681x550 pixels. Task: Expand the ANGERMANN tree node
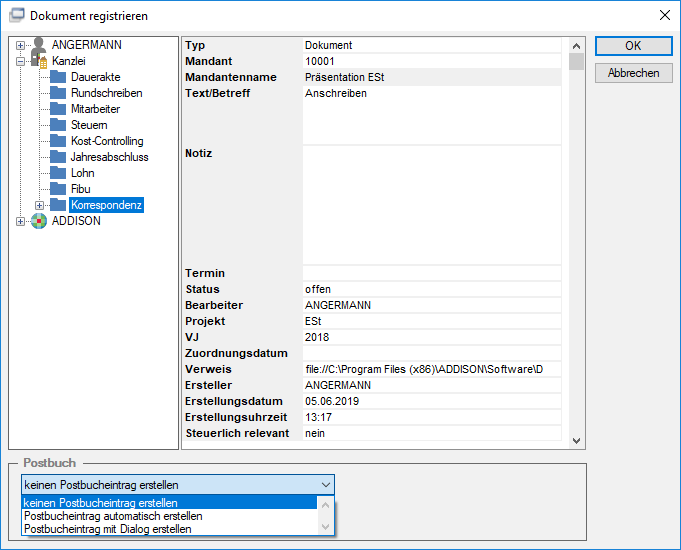[20, 45]
